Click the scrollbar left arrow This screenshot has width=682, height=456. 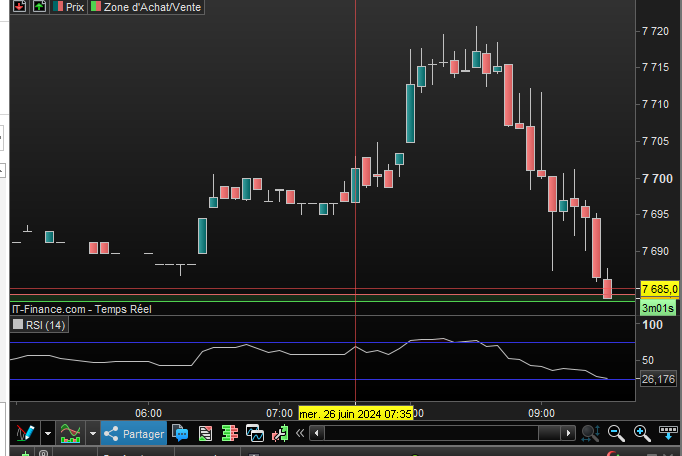(x=317, y=433)
